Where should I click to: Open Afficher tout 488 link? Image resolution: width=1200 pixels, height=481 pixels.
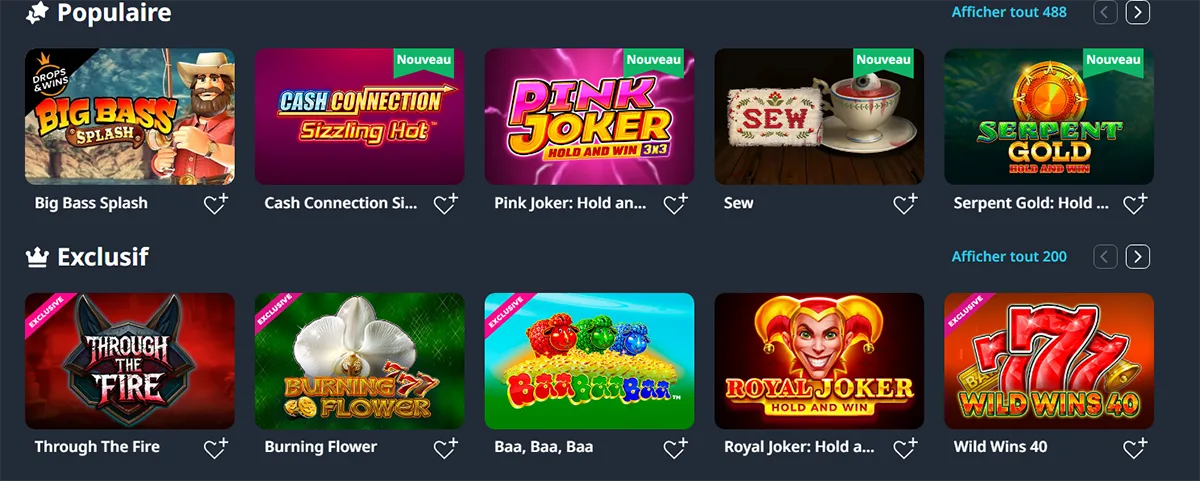coord(1009,13)
